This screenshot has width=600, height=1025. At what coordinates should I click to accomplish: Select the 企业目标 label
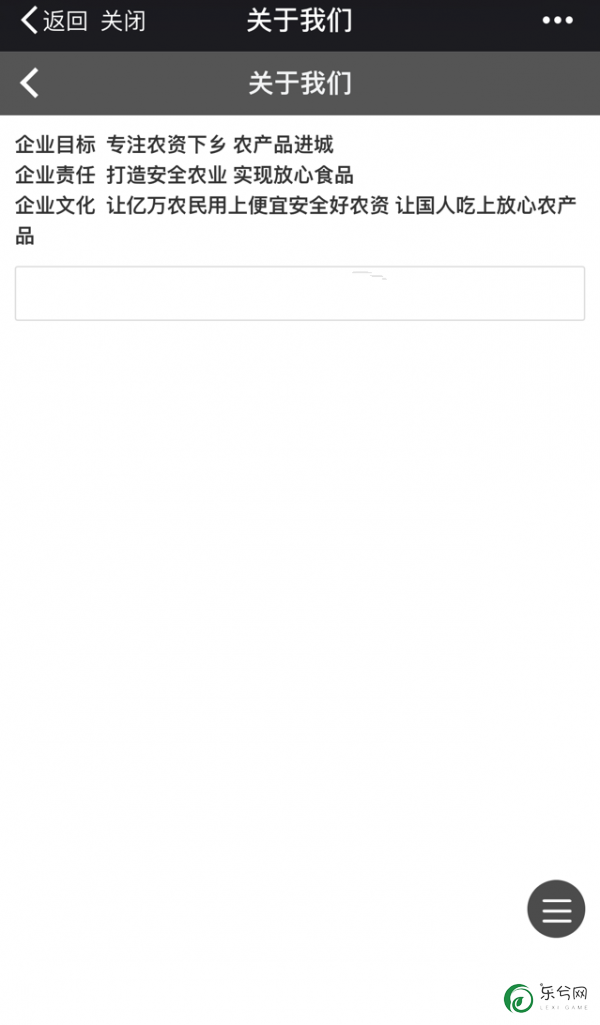(56, 144)
